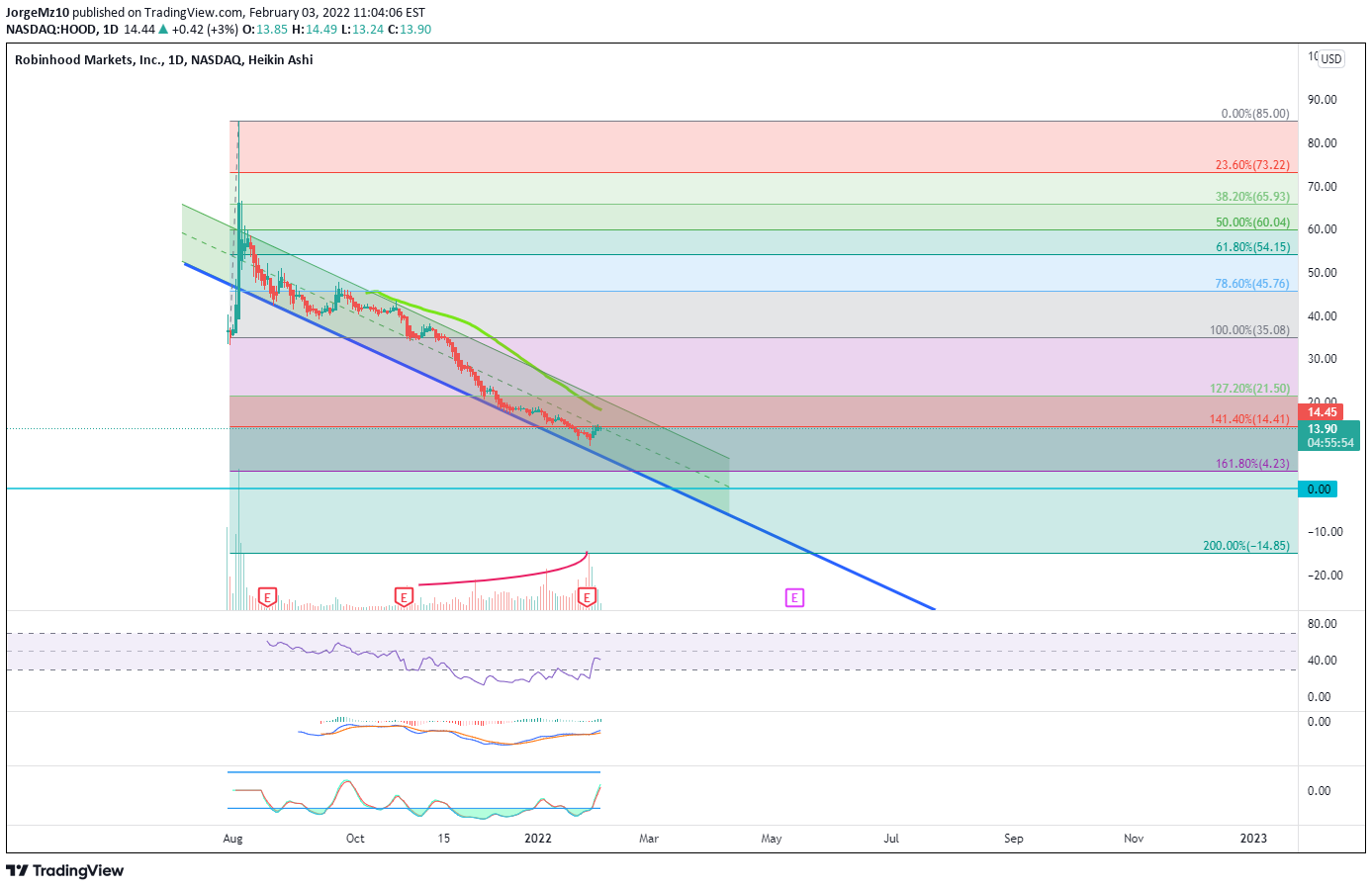Viewport: 1372px width, 889px height.
Task: Click the 2022 label on time axis
Action: pos(537,839)
